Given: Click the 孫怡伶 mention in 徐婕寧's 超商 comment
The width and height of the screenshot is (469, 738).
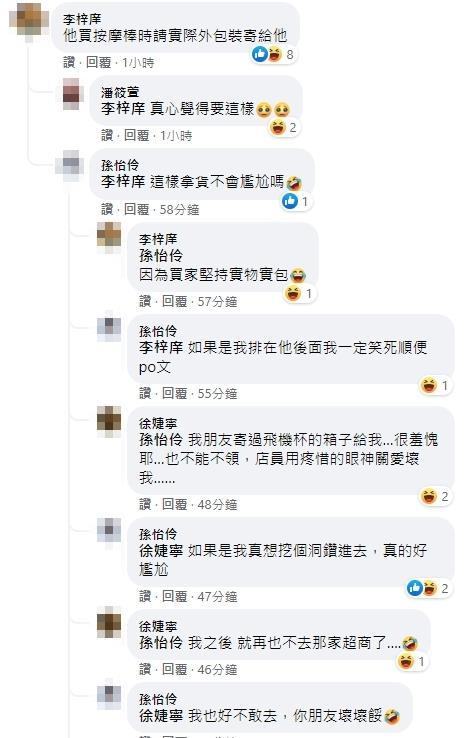Looking at the screenshot, I should click(161, 642).
